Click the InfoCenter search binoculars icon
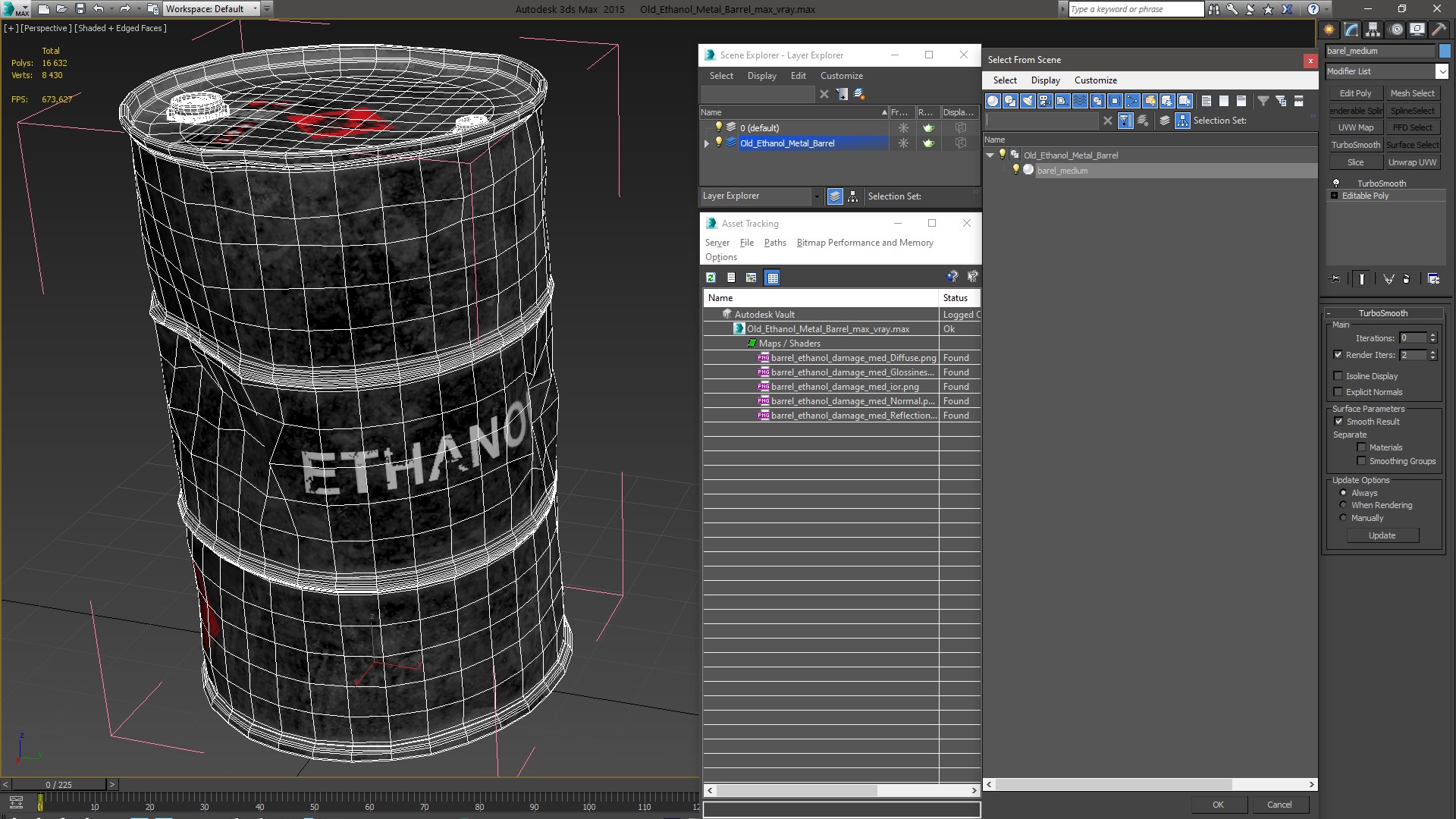This screenshot has height=819, width=1456. 1214,9
